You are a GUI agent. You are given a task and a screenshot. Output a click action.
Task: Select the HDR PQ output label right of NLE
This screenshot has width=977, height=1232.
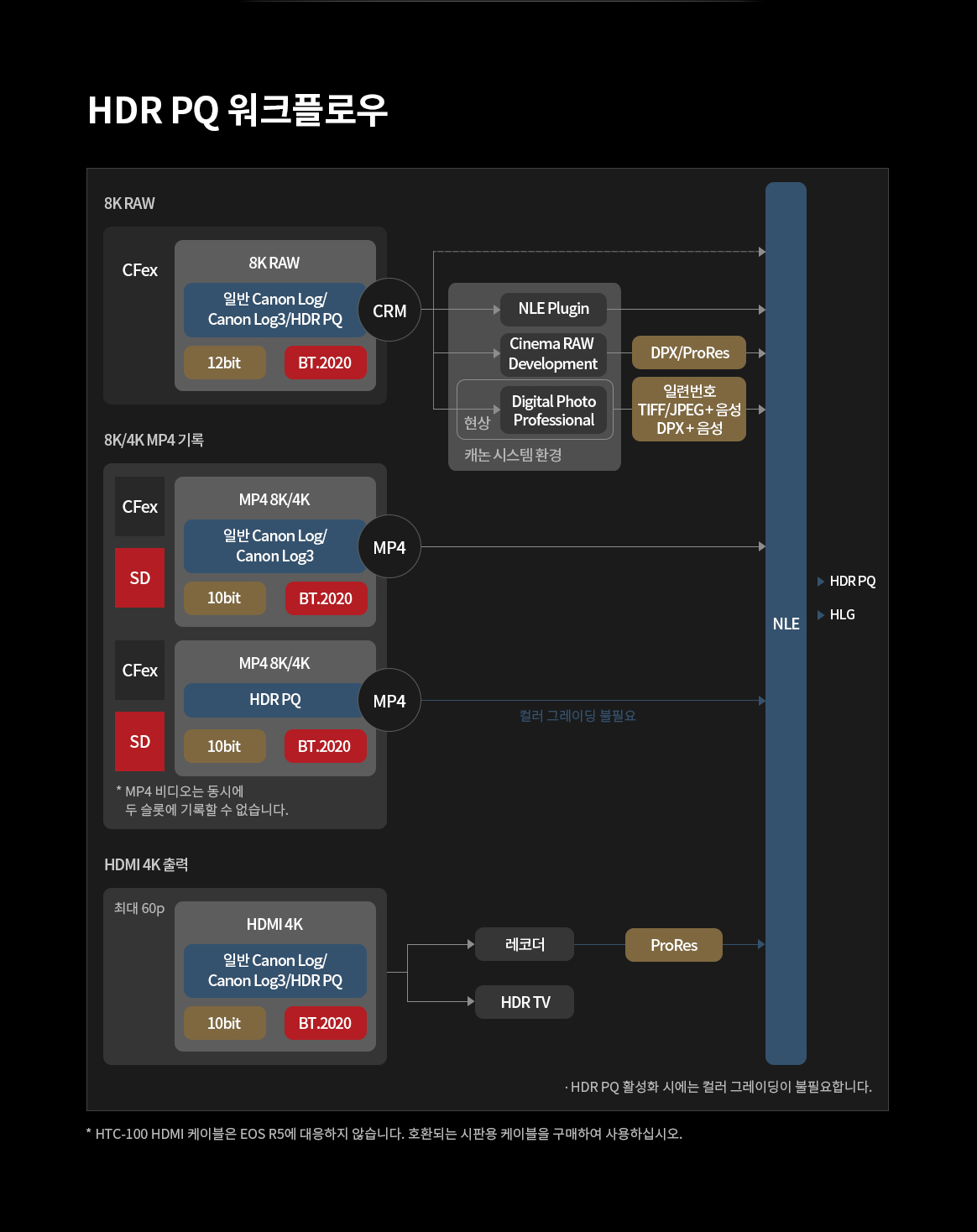[x=853, y=581]
